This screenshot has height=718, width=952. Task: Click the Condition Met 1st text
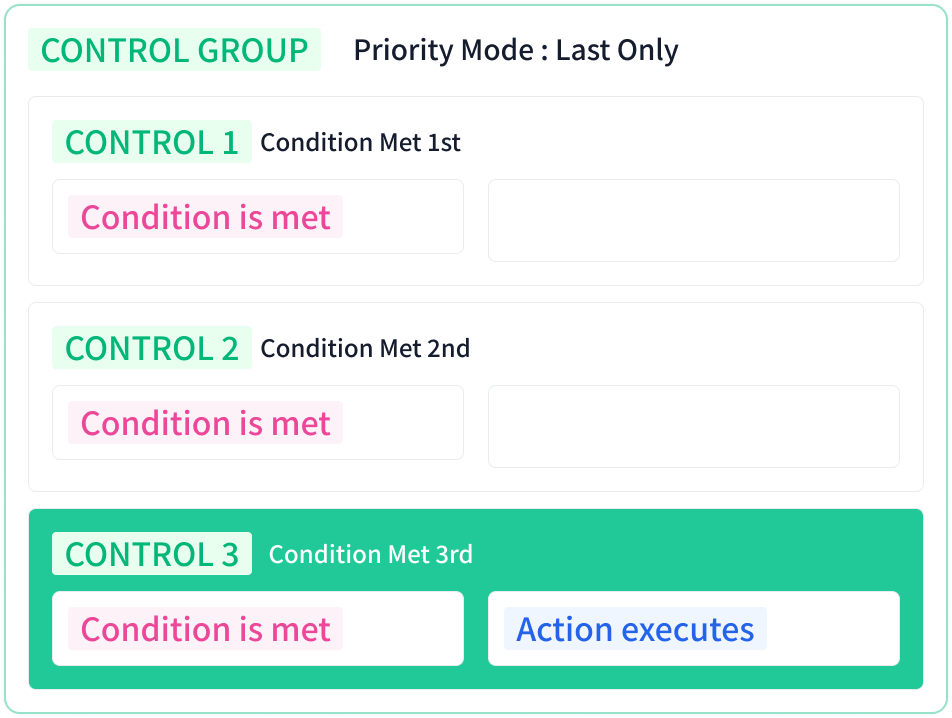pos(360,143)
